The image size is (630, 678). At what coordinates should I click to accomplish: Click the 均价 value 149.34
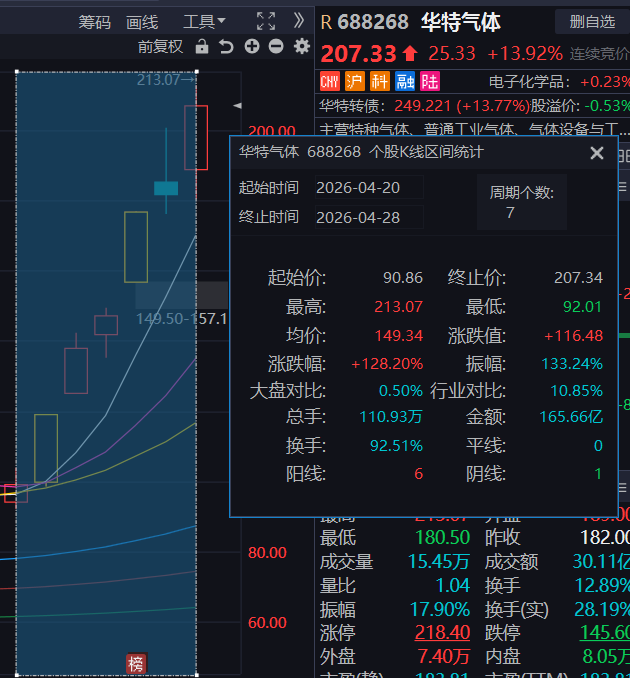[398, 336]
